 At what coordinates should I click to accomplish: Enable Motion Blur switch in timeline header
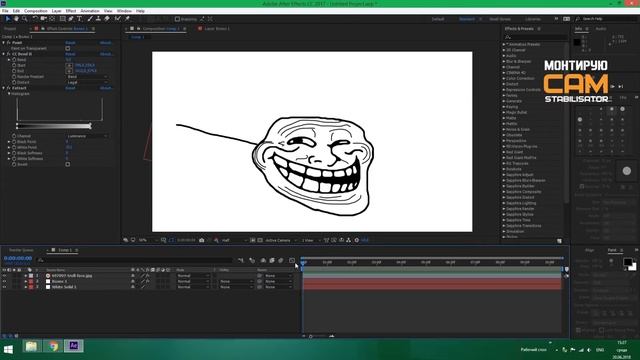[x=281, y=260]
